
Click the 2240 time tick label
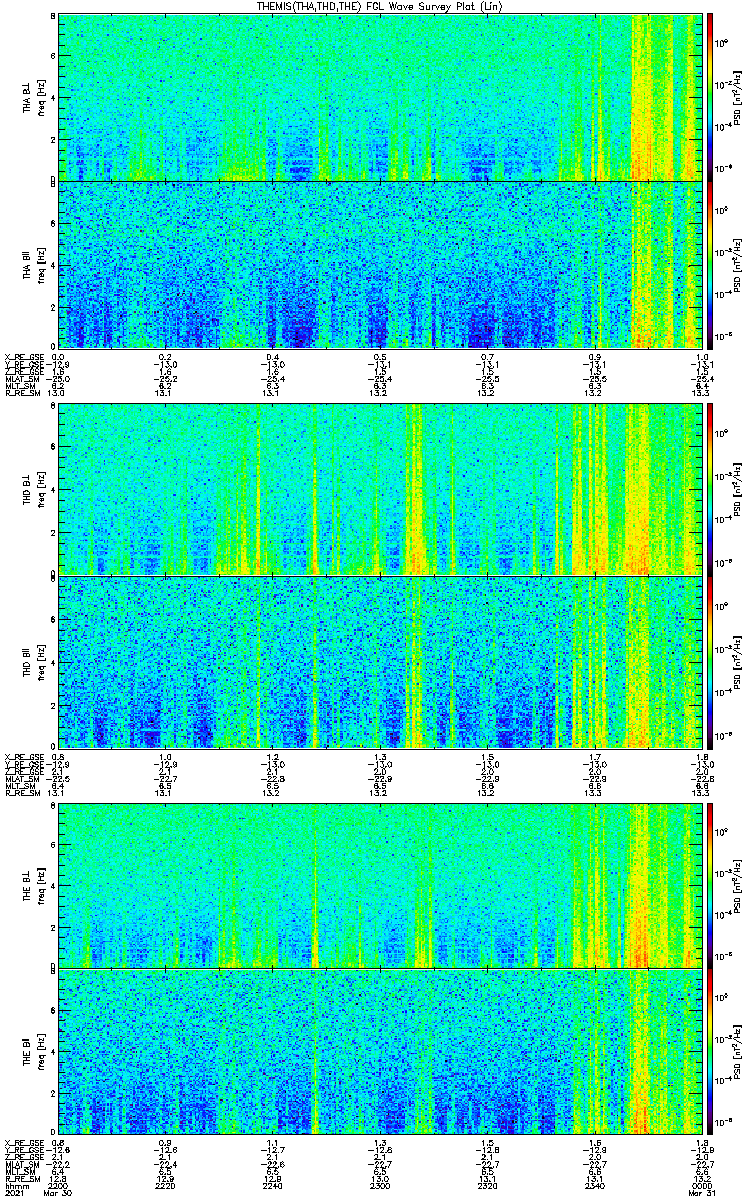(272, 1185)
